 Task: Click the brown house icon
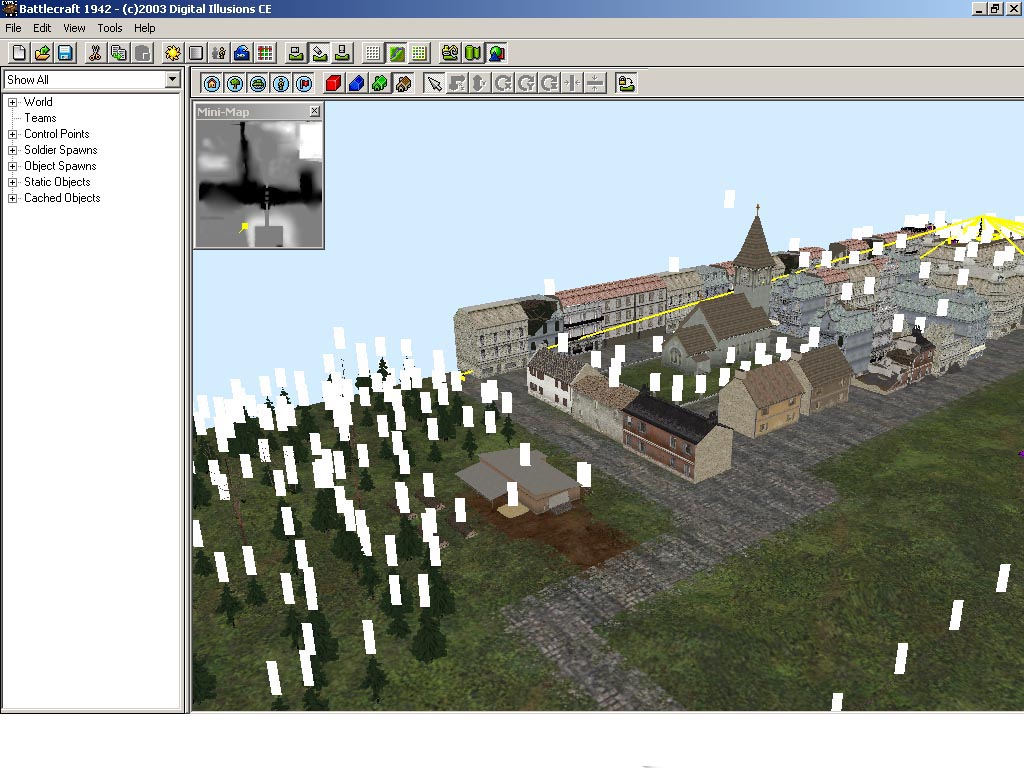pos(404,84)
